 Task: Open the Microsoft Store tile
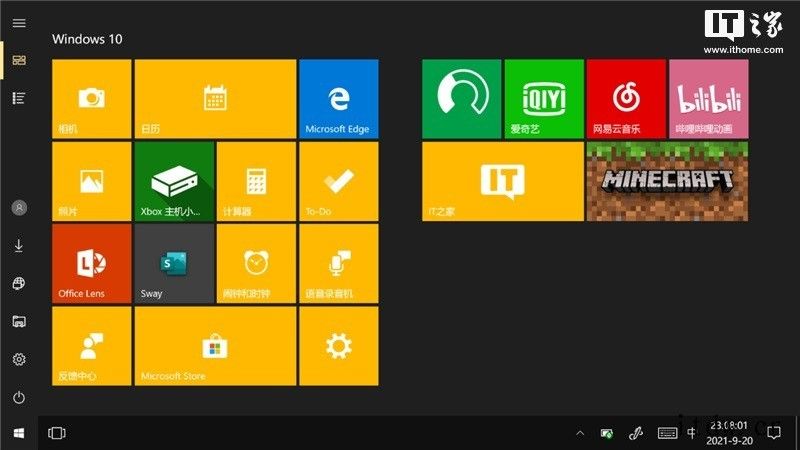tap(215, 346)
